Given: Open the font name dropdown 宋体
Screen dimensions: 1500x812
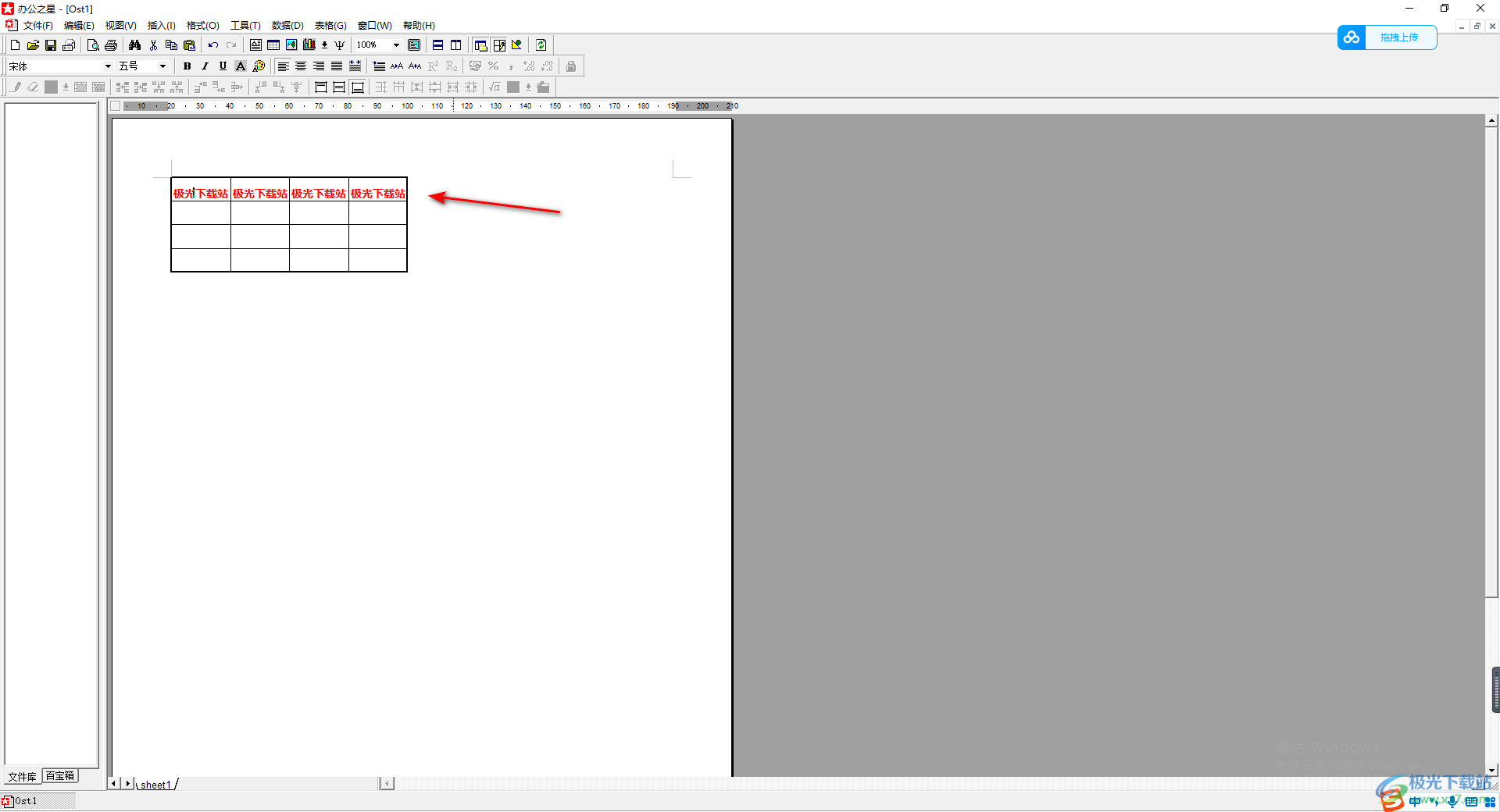Looking at the screenshot, I should click(x=108, y=66).
